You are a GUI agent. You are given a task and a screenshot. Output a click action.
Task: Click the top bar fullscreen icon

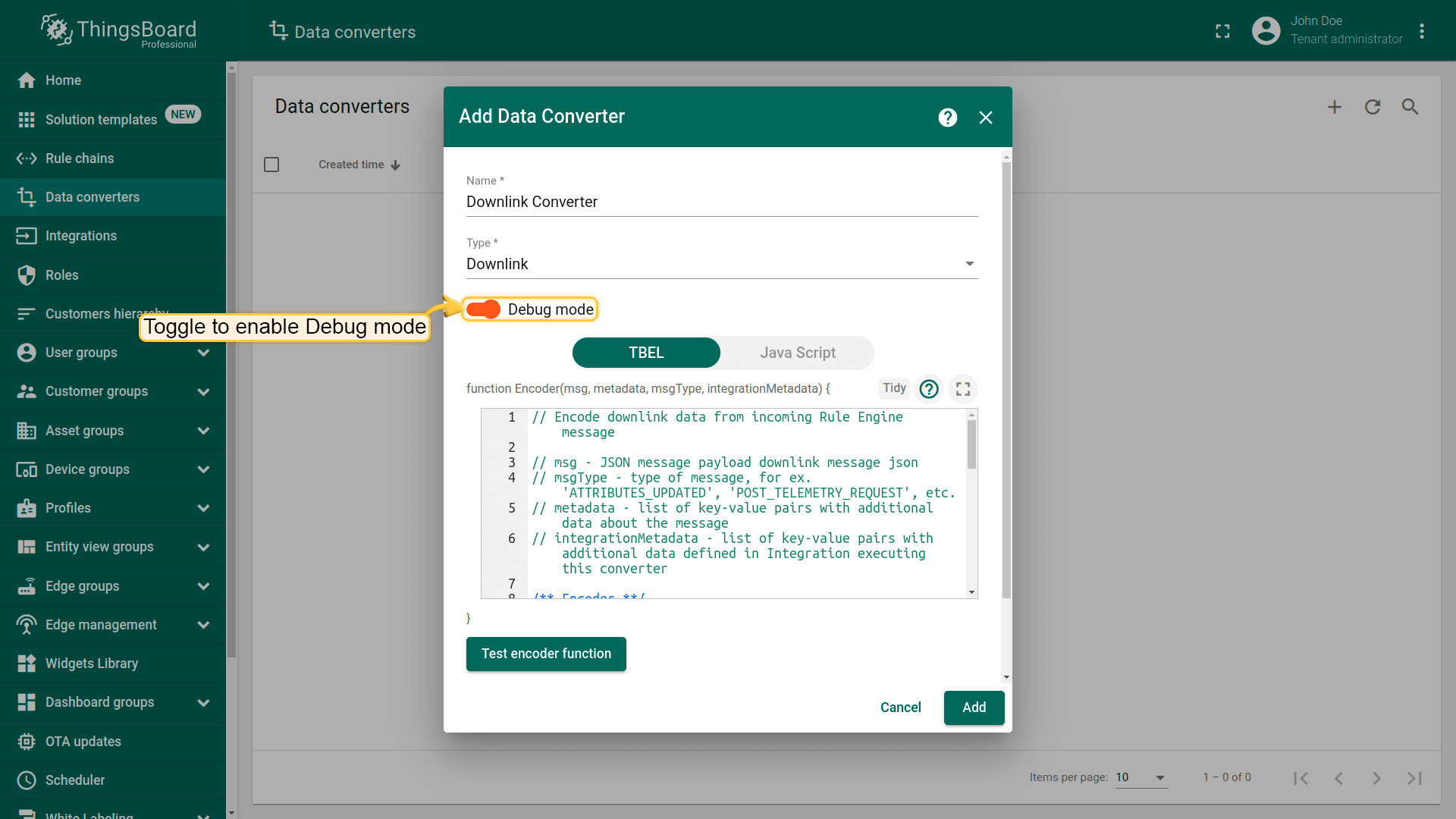(1222, 31)
